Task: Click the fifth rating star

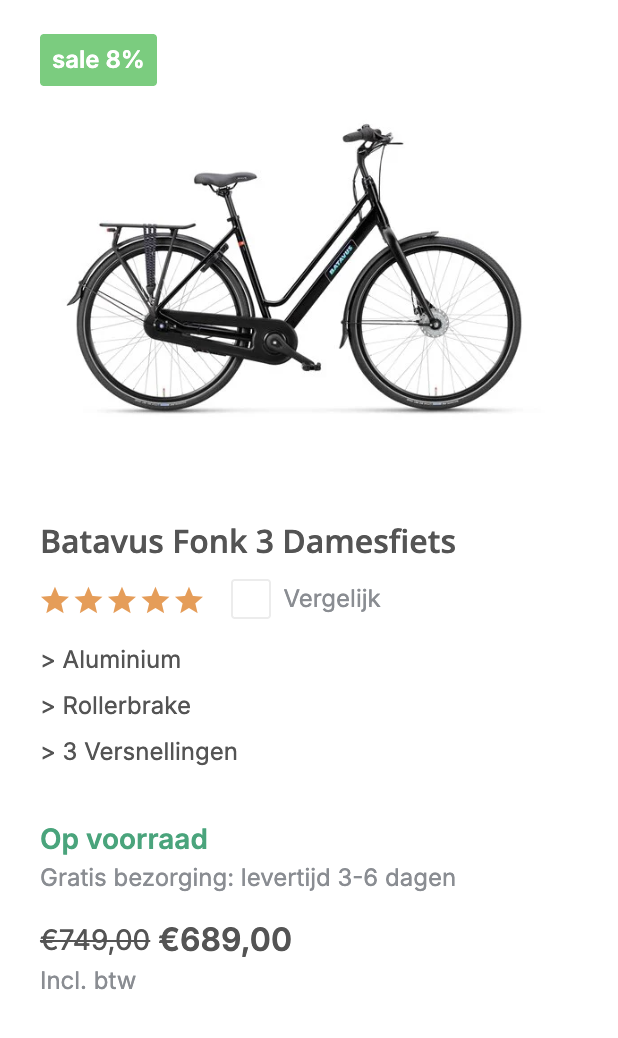Action: pos(188,600)
